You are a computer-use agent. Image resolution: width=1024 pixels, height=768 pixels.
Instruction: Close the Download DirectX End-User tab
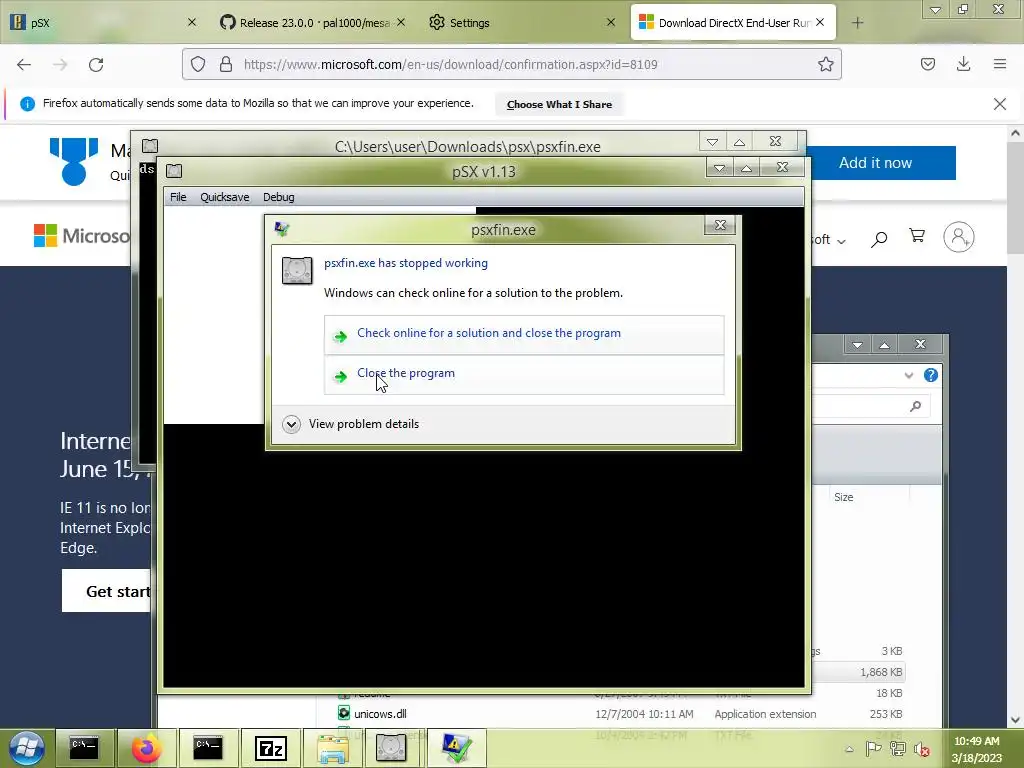[820, 22]
